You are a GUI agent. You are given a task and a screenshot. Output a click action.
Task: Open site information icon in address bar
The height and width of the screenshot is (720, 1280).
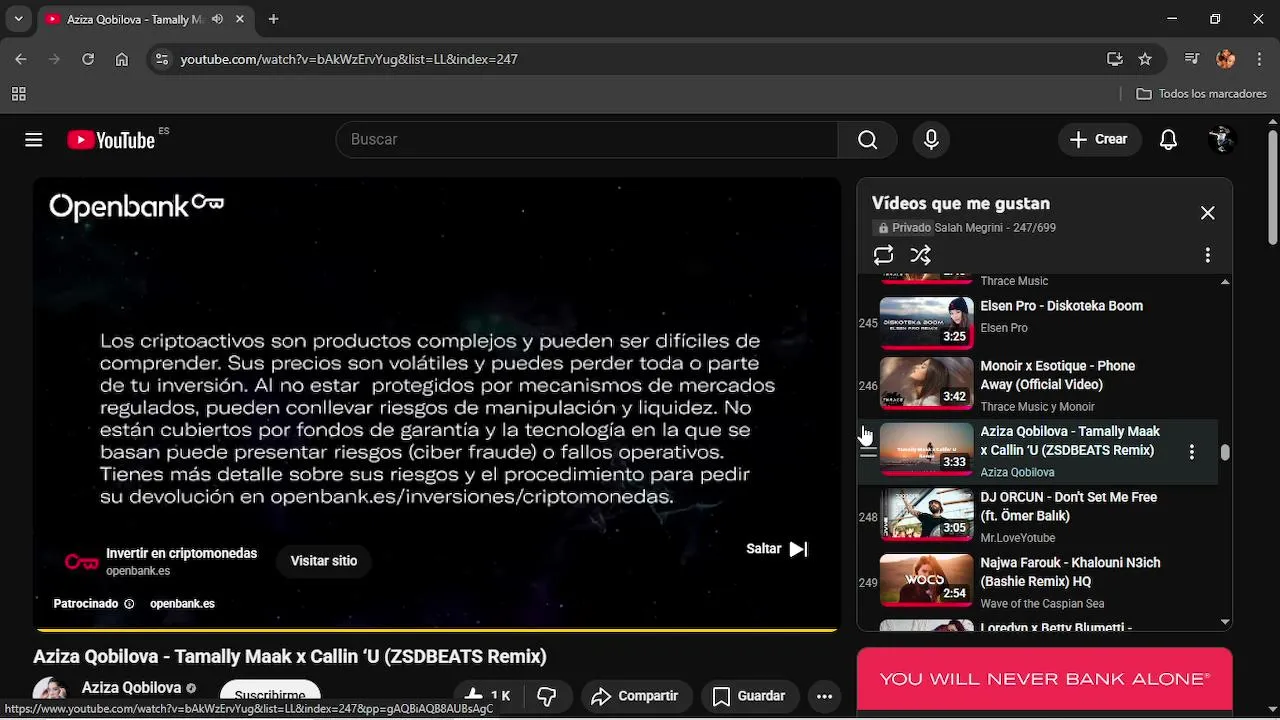[162, 59]
